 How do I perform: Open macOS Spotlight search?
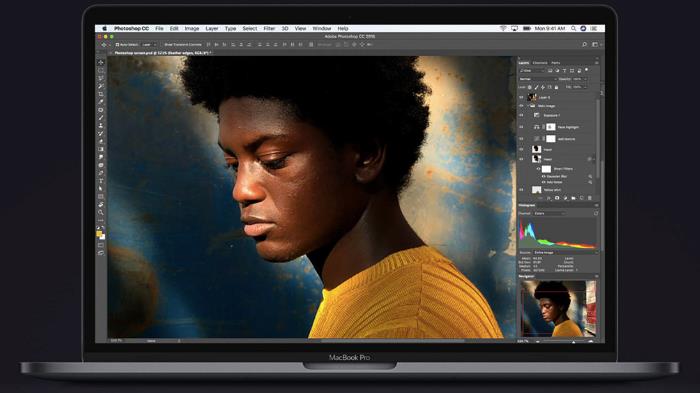pyautogui.click(x=573, y=28)
